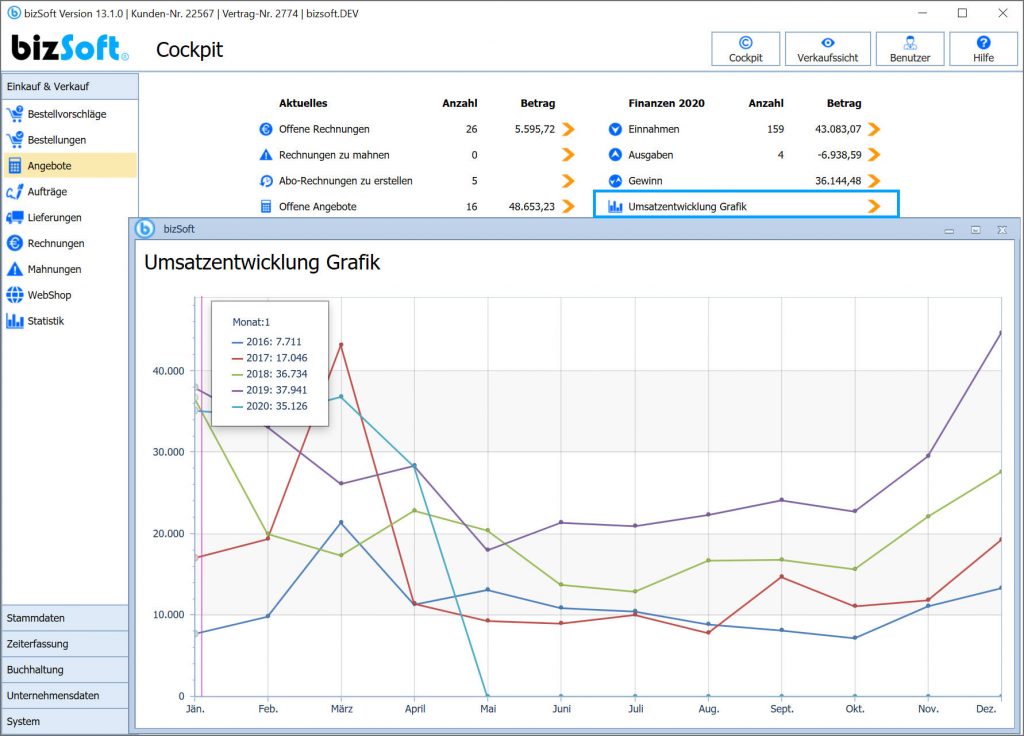
Task: Click the Offene Rechnungen euro icon
Action: pos(266,129)
